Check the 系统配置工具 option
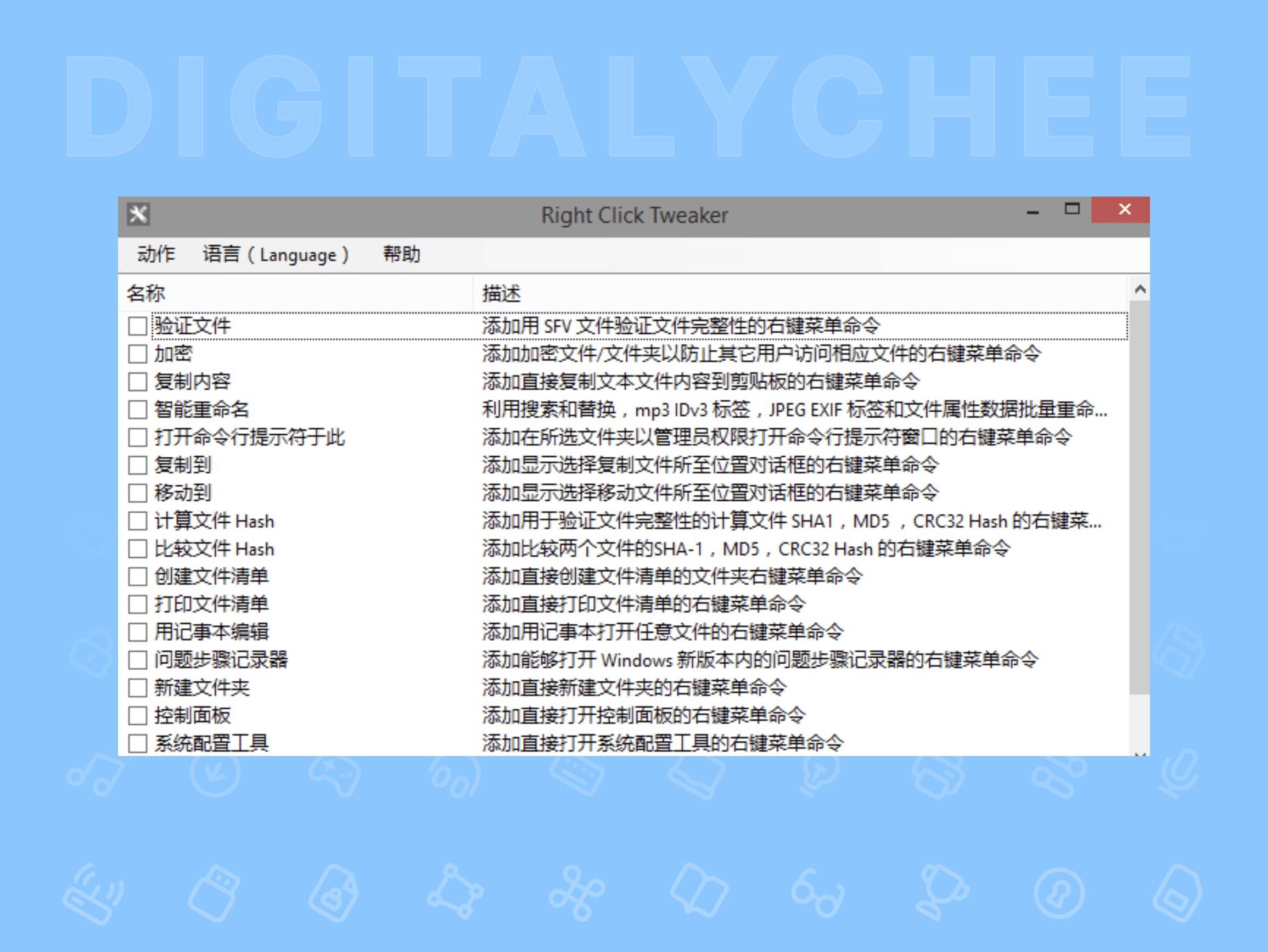The image size is (1268, 952). 138,743
